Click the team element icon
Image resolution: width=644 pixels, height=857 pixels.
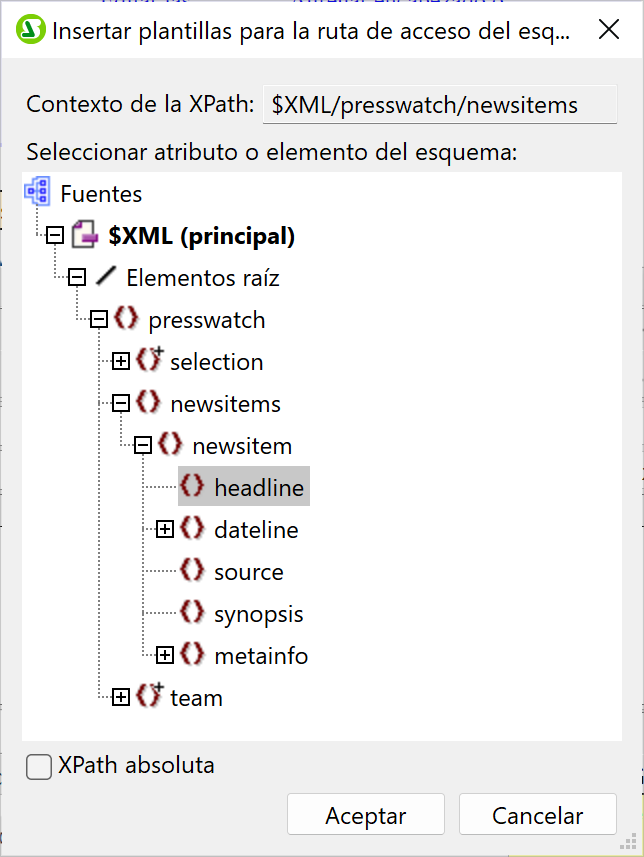149,696
